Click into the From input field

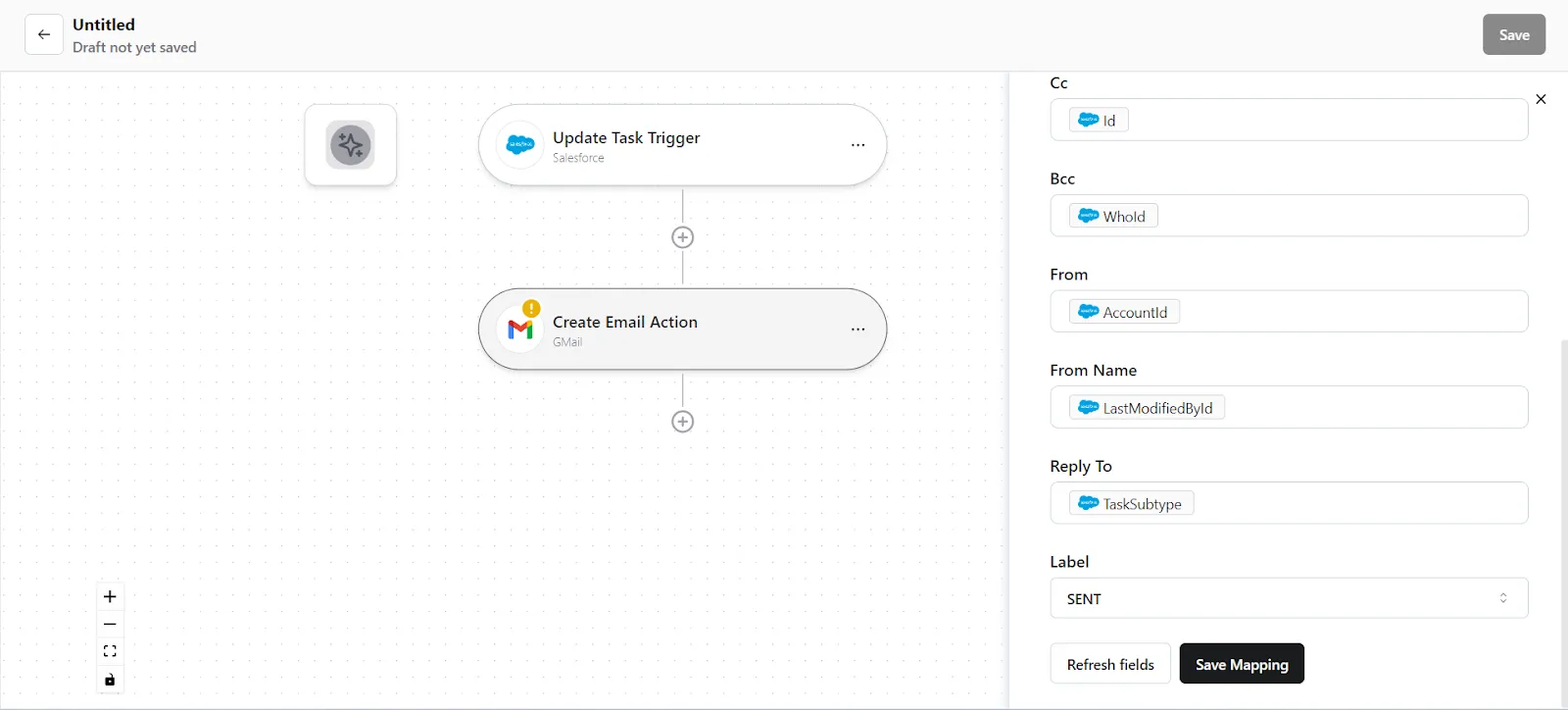pos(1289,312)
